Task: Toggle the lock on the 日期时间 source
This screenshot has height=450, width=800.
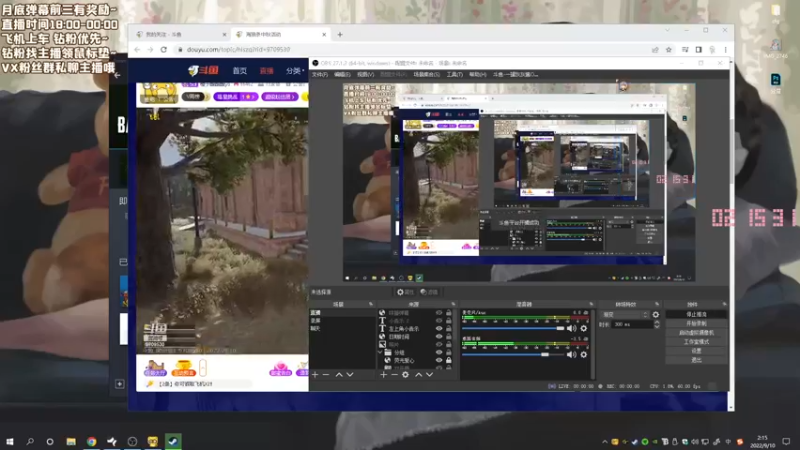Action: click(x=449, y=337)
